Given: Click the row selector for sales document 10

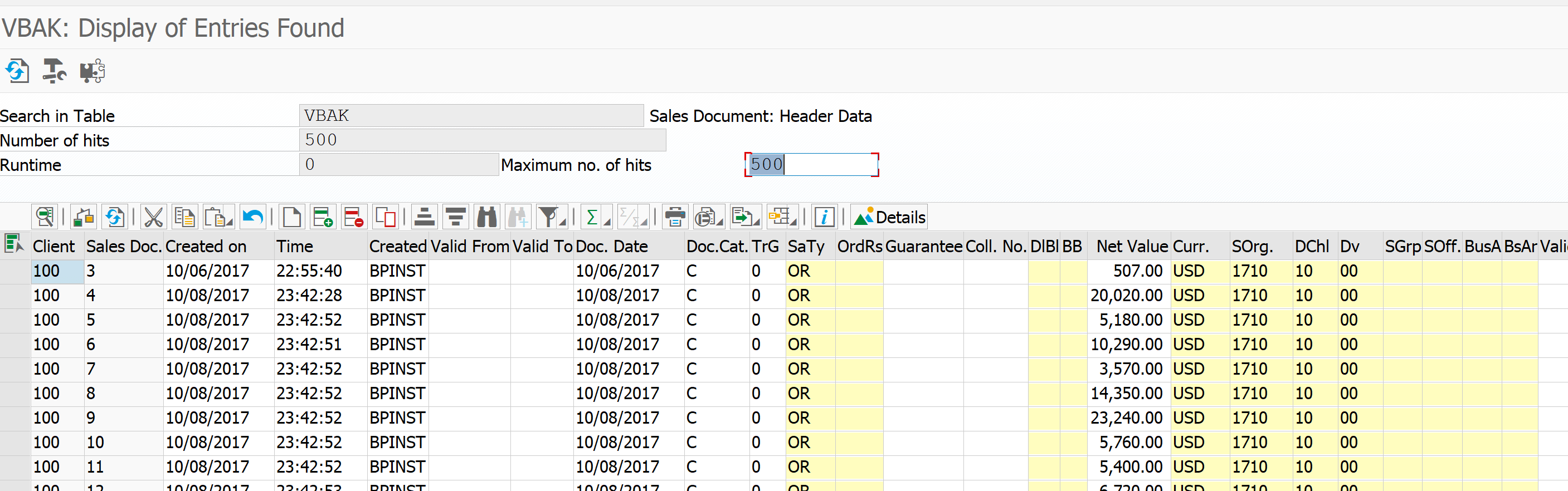Looking at the screenshot, I should [15, 443].
